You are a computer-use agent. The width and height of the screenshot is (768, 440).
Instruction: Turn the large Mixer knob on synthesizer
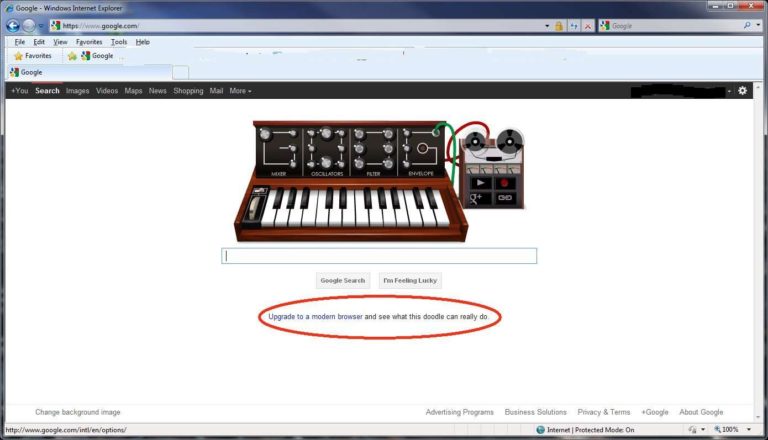coord(267,134)
